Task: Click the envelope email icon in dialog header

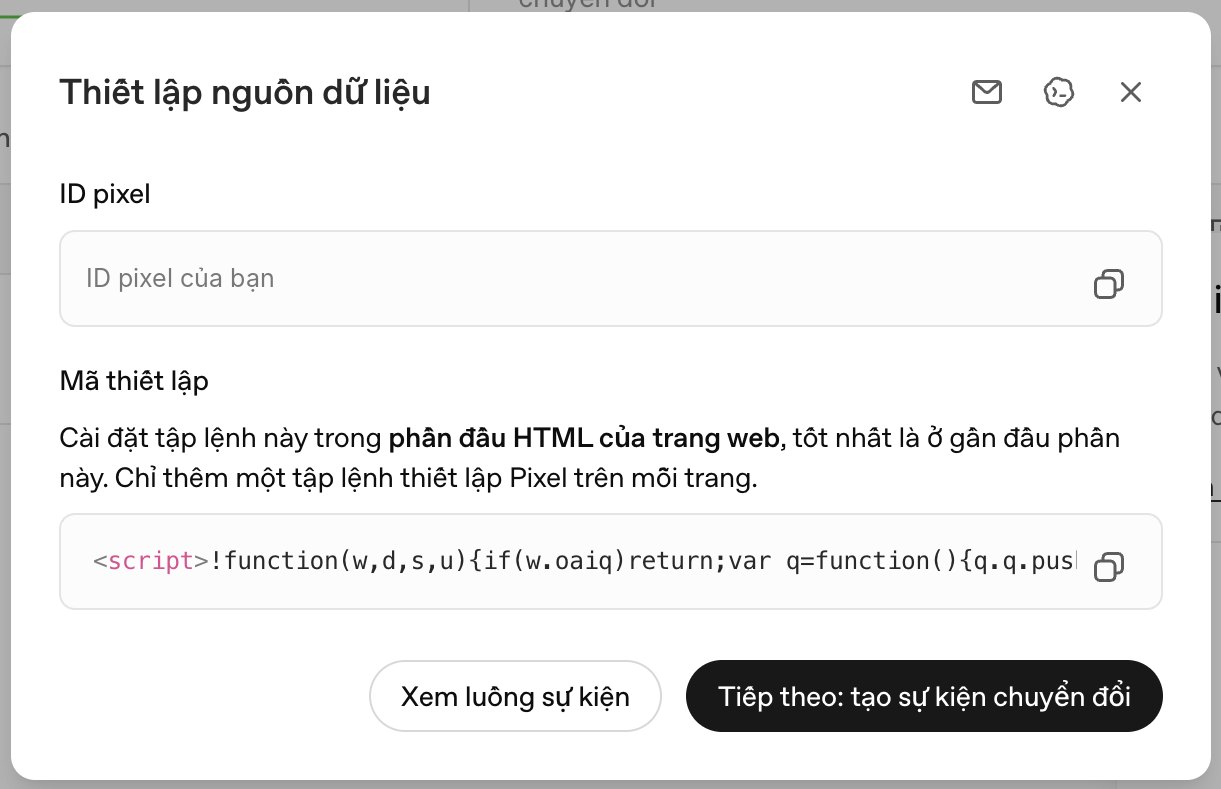Action: [x=986, y=92]
